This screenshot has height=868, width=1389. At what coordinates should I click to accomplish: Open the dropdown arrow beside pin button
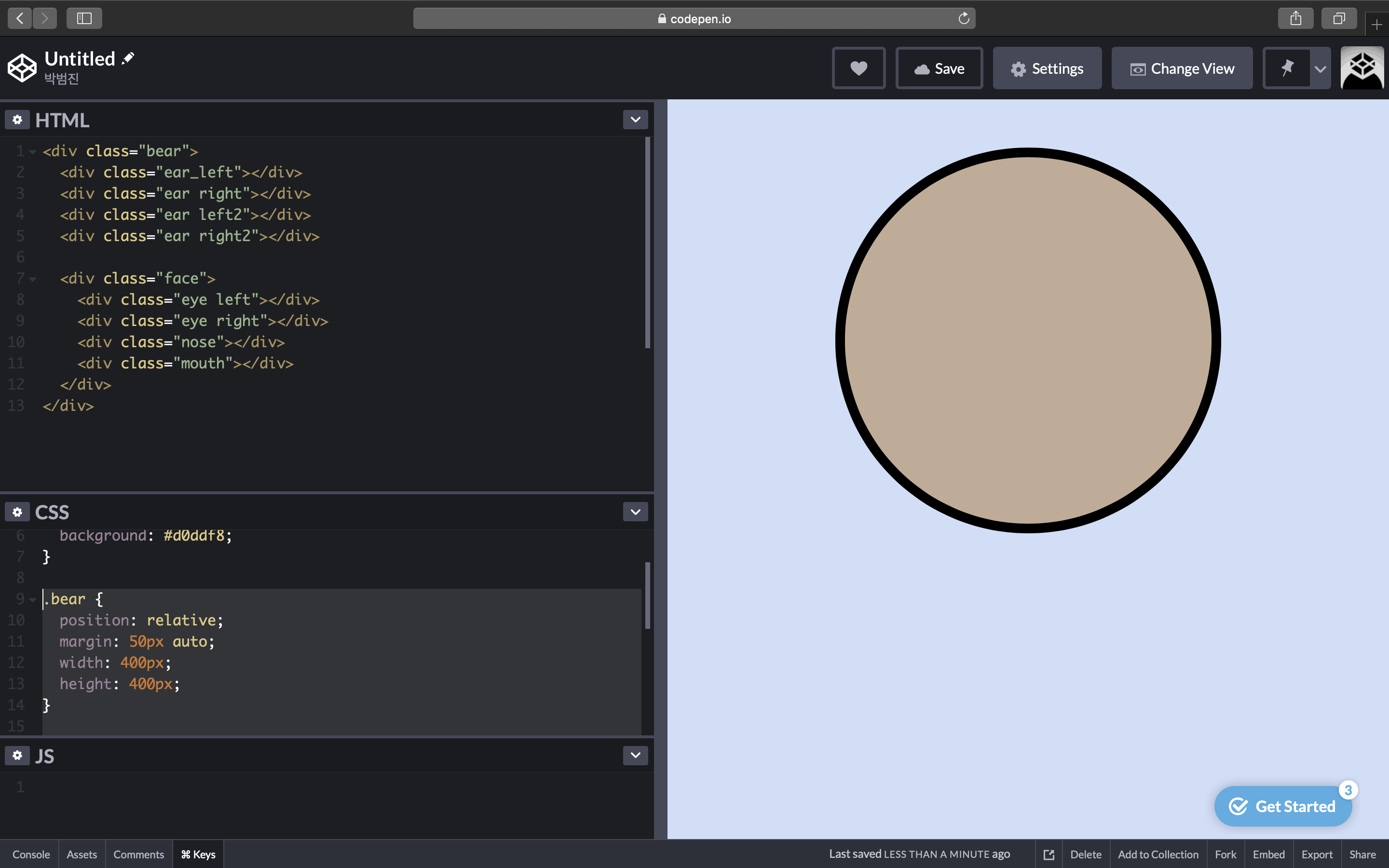coord(1320,69)
